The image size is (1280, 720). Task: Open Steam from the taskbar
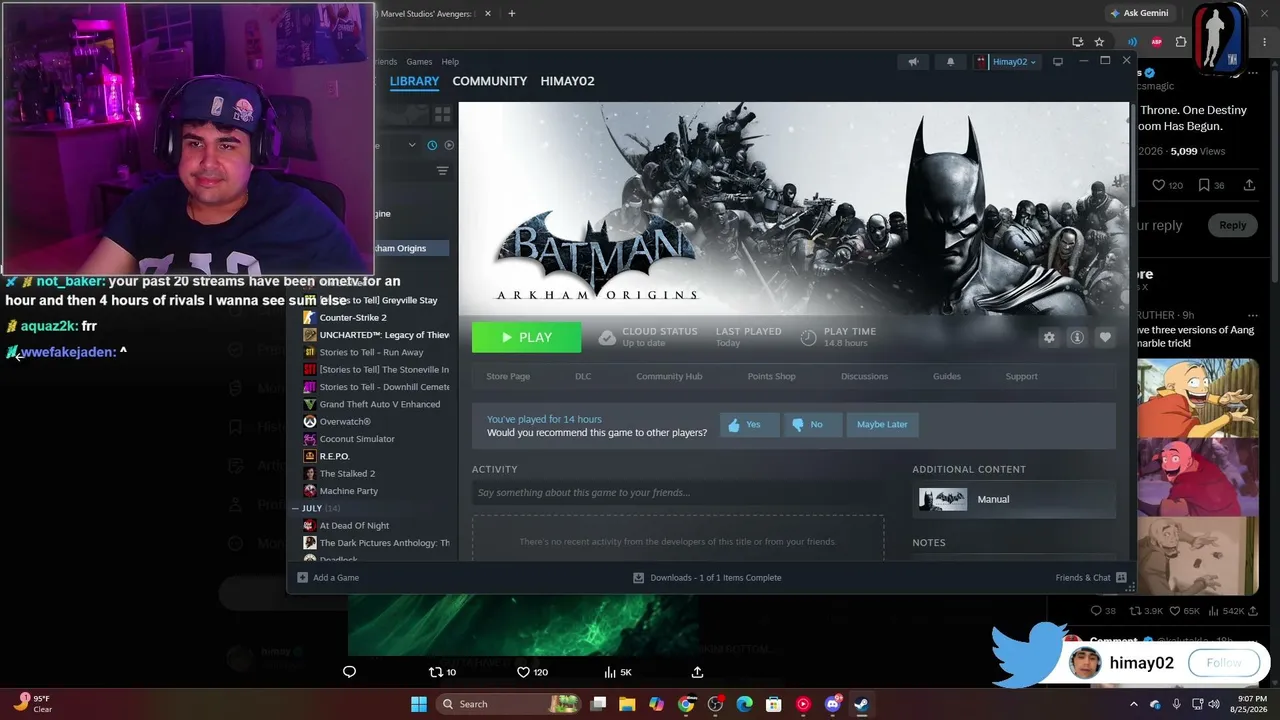(861, 704)
